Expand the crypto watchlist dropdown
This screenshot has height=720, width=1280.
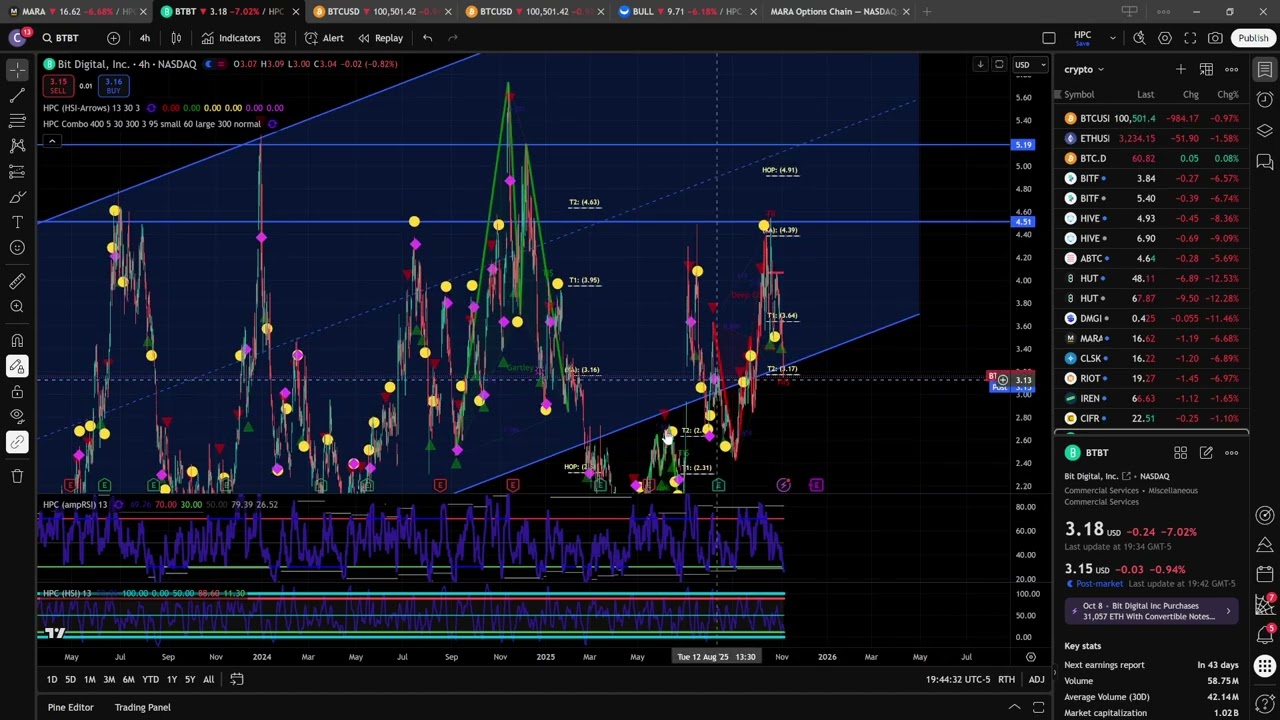[x=1084, y=69]
